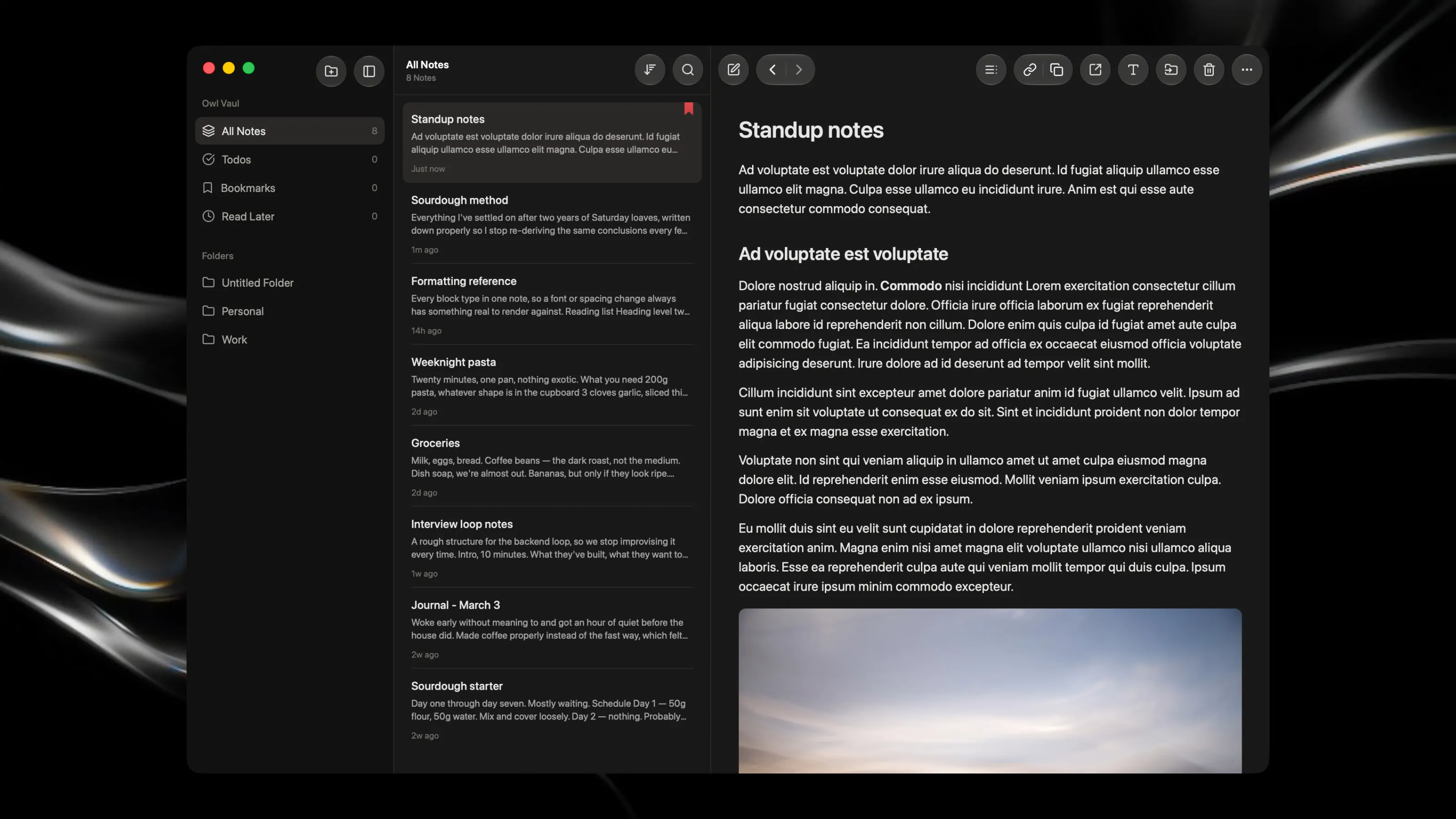Click the "Owl Vaul" vault name
This screenshot has height=819, width=1456.
click(220, 103)
